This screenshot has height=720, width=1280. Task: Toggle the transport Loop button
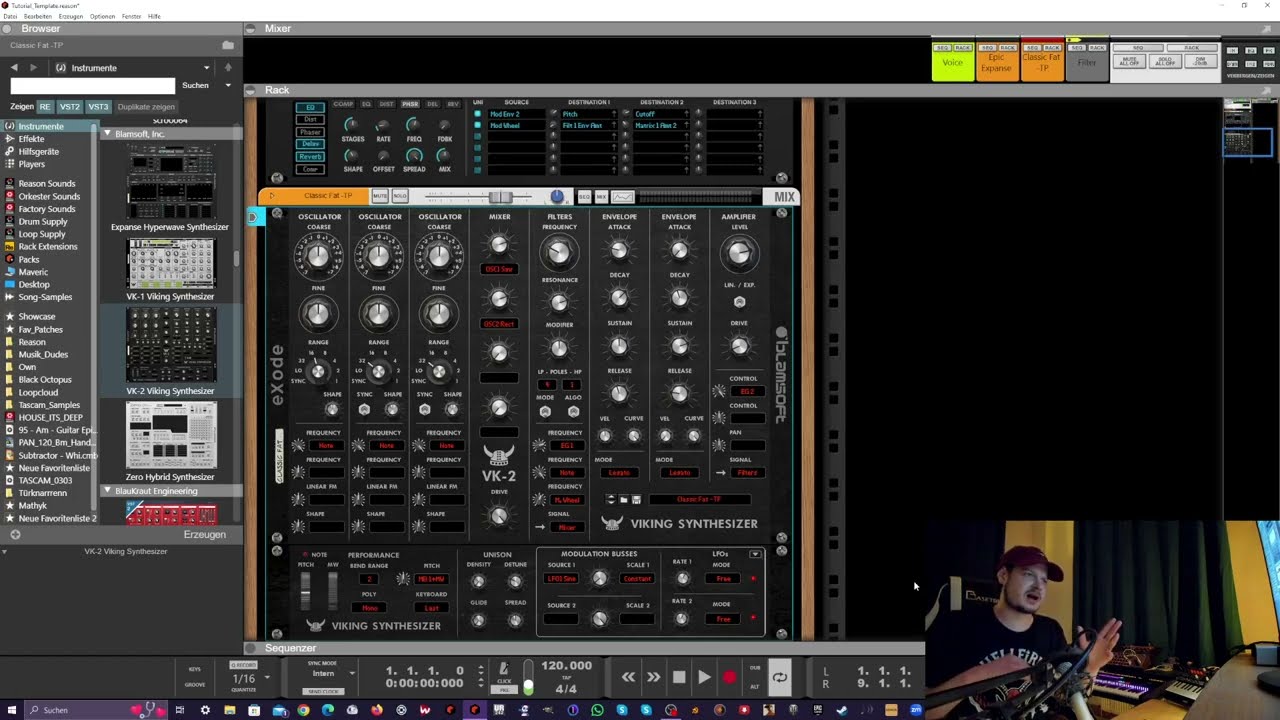coord(780,677)
